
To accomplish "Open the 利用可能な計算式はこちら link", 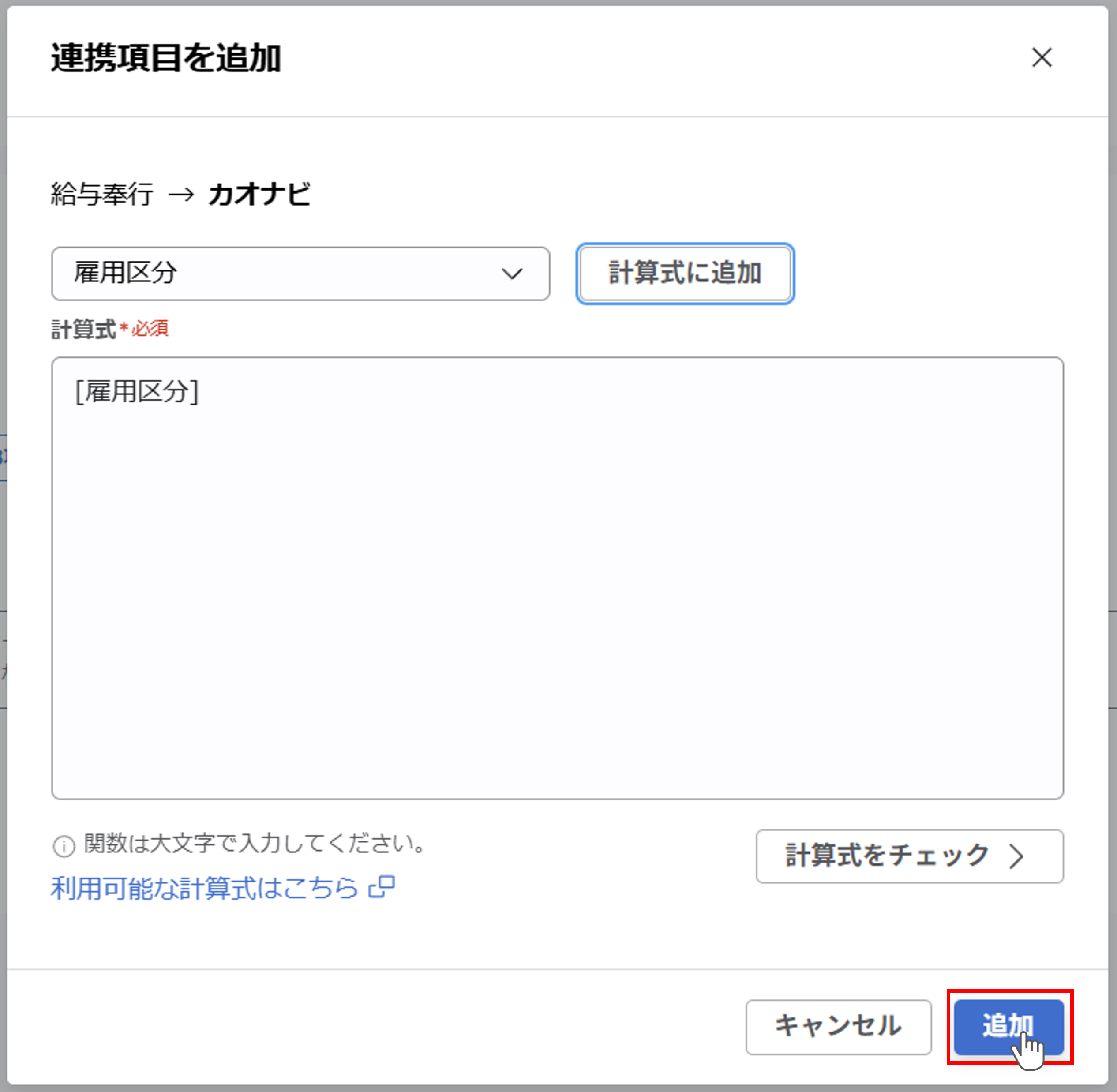I will coord(205,888).
